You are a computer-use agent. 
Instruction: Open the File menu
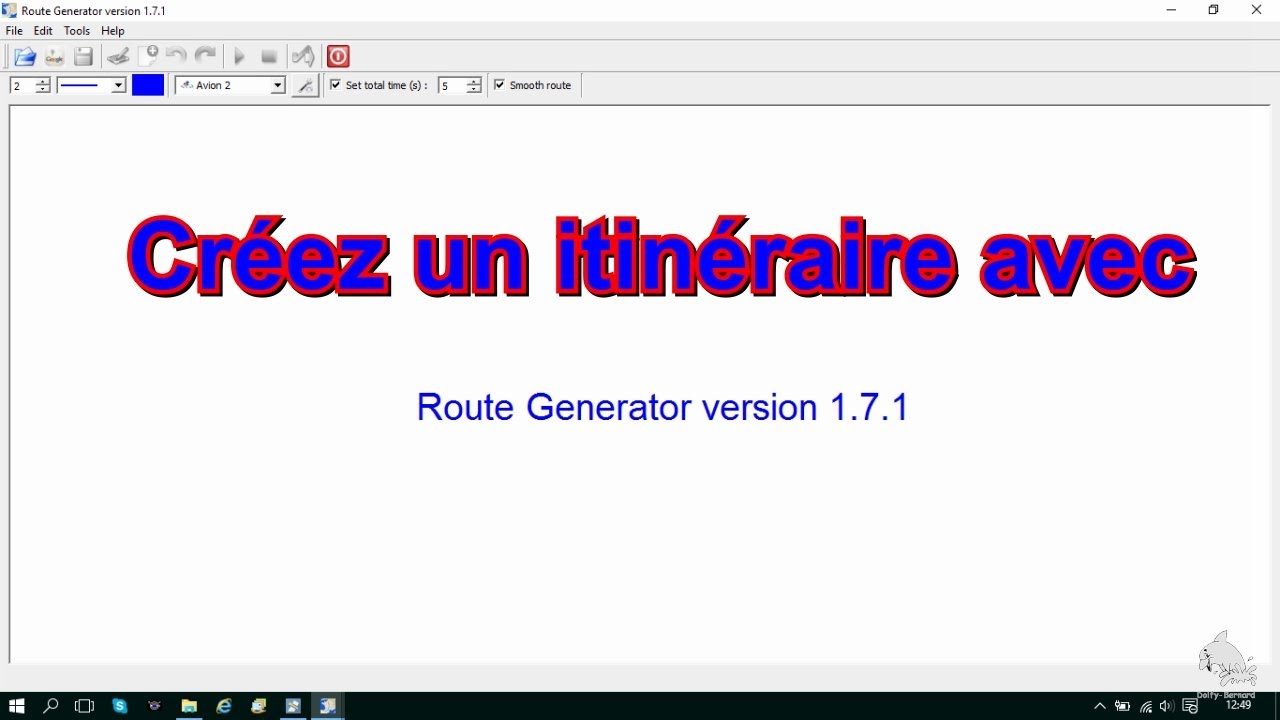[14, 31]
